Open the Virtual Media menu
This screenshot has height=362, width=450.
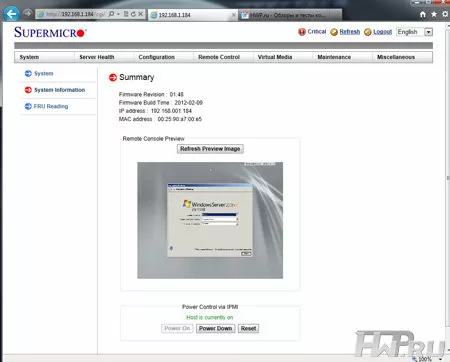coord(275,57)
